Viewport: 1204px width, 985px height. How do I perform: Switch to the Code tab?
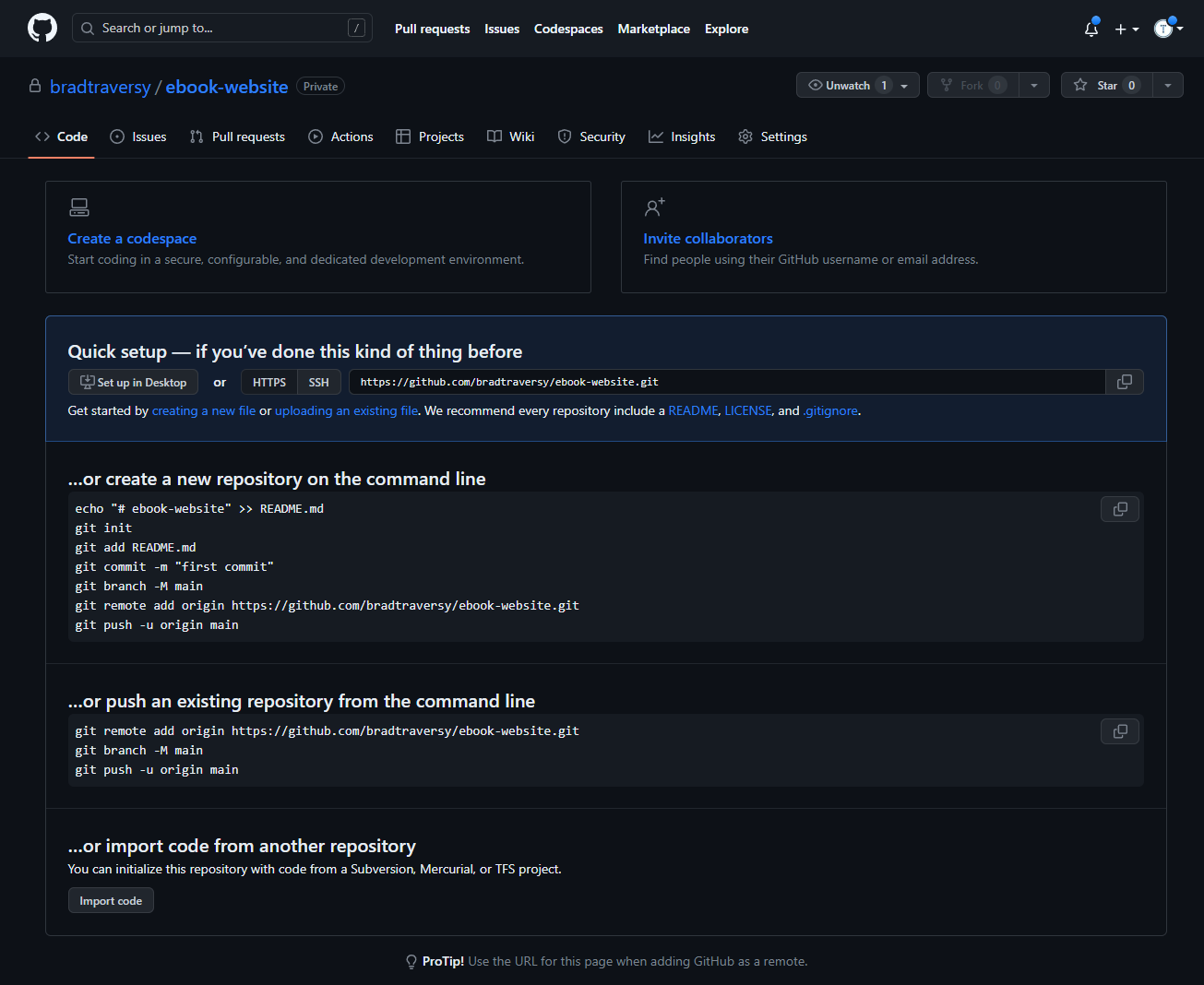tap(62, 136)
